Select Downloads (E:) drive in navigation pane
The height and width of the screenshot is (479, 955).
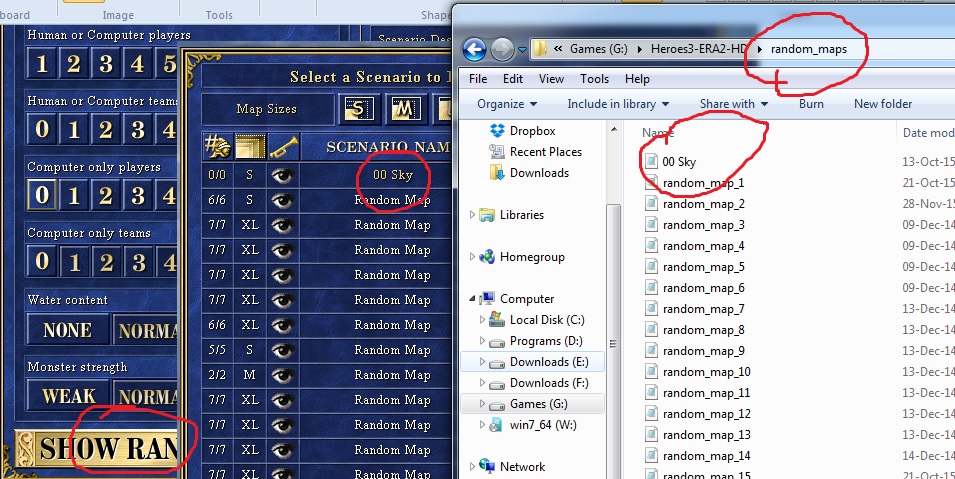[x=549, y=362]
